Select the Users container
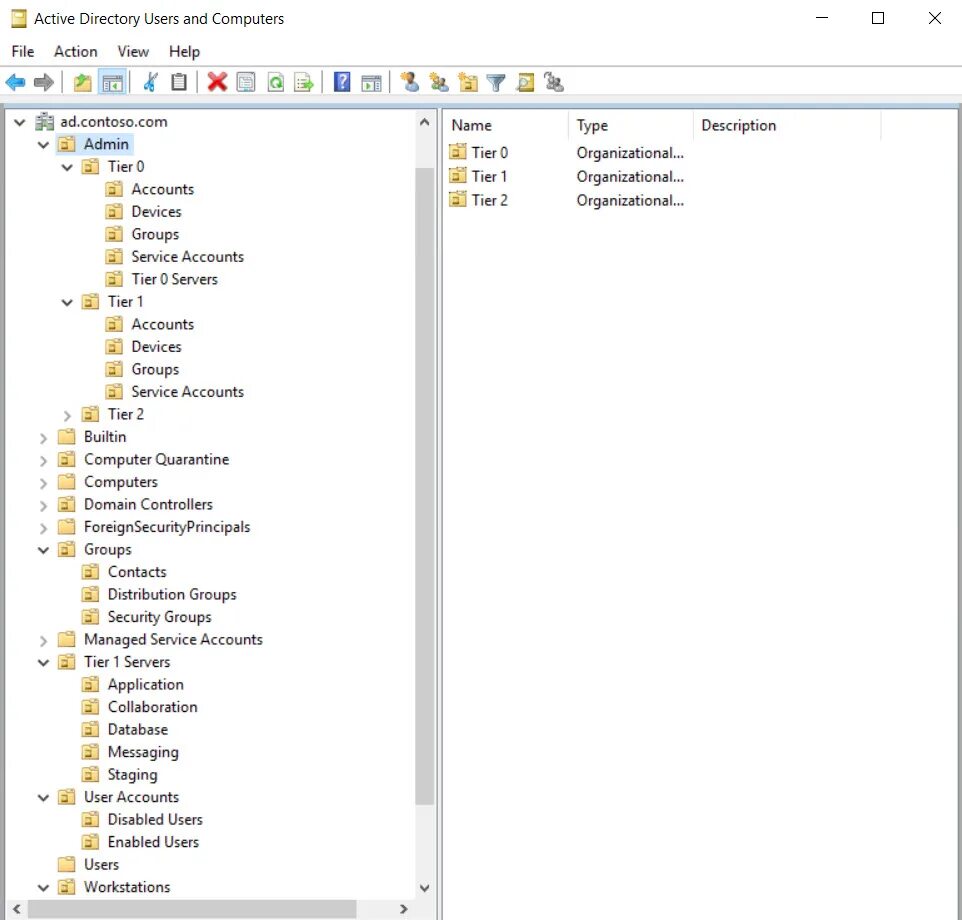 (101, 864)
